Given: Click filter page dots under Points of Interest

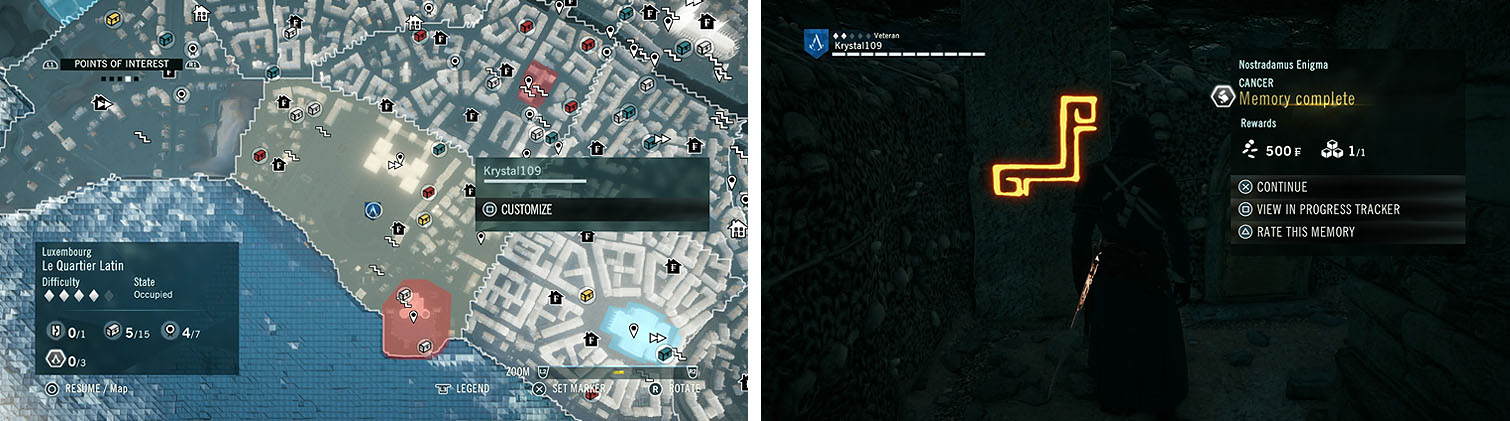Looking at the screenshot, I should pos(121,78).
